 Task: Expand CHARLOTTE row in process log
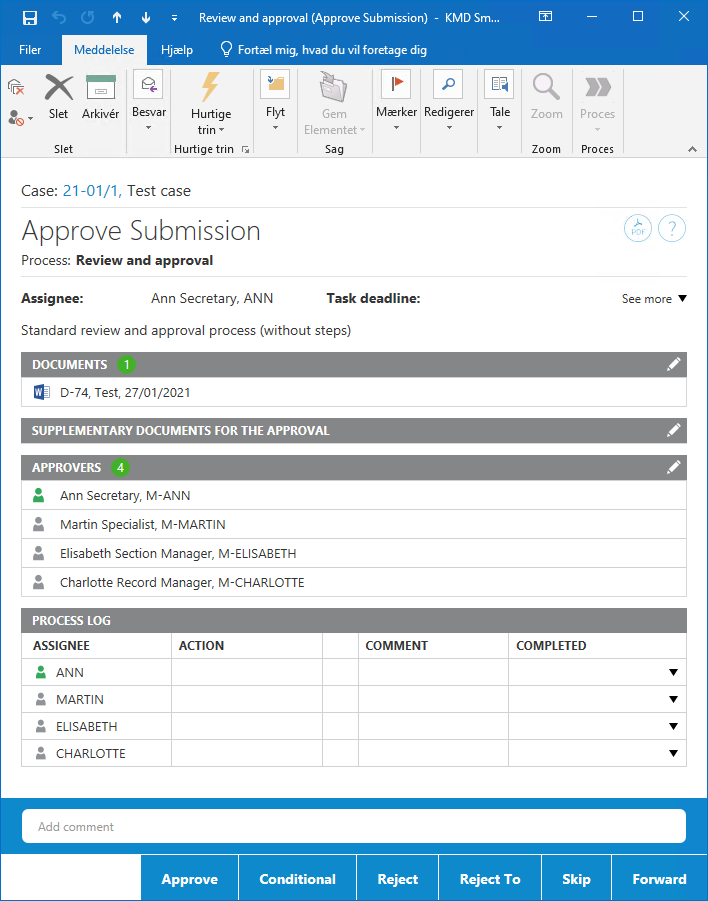673,754
